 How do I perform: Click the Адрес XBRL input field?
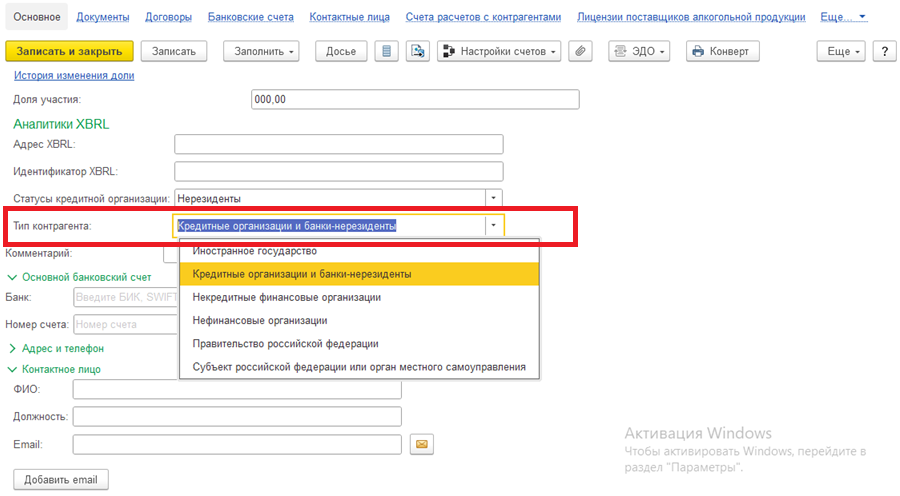point(338,144)
